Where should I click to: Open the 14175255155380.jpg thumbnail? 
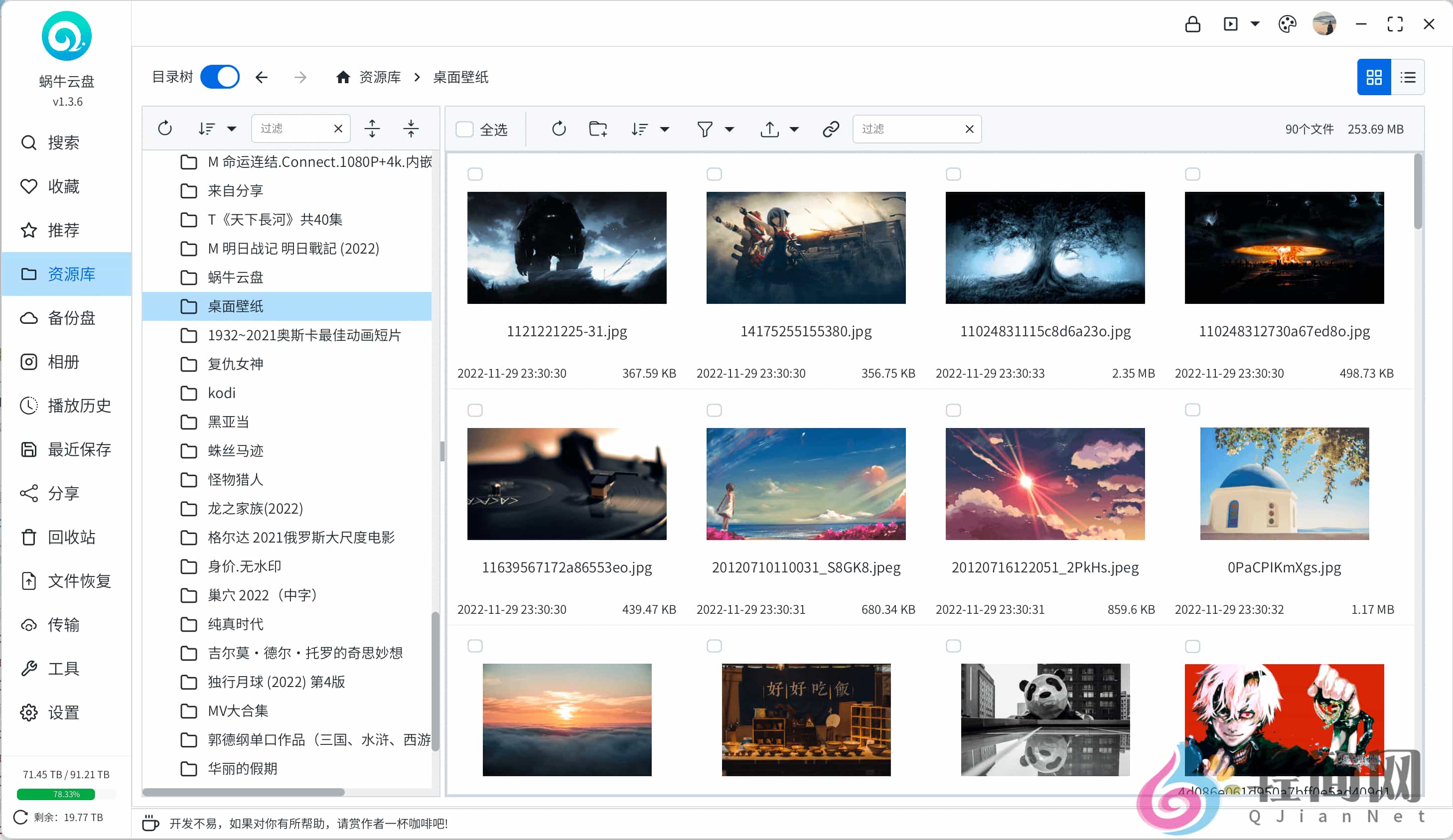tap(806, 248)
